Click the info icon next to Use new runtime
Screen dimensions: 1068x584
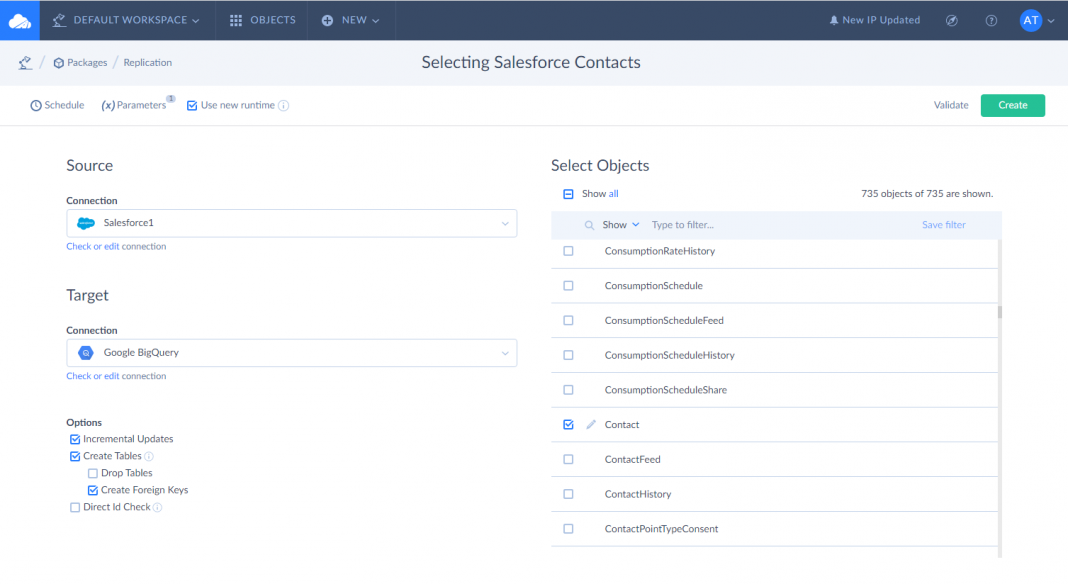click(284, 106)
